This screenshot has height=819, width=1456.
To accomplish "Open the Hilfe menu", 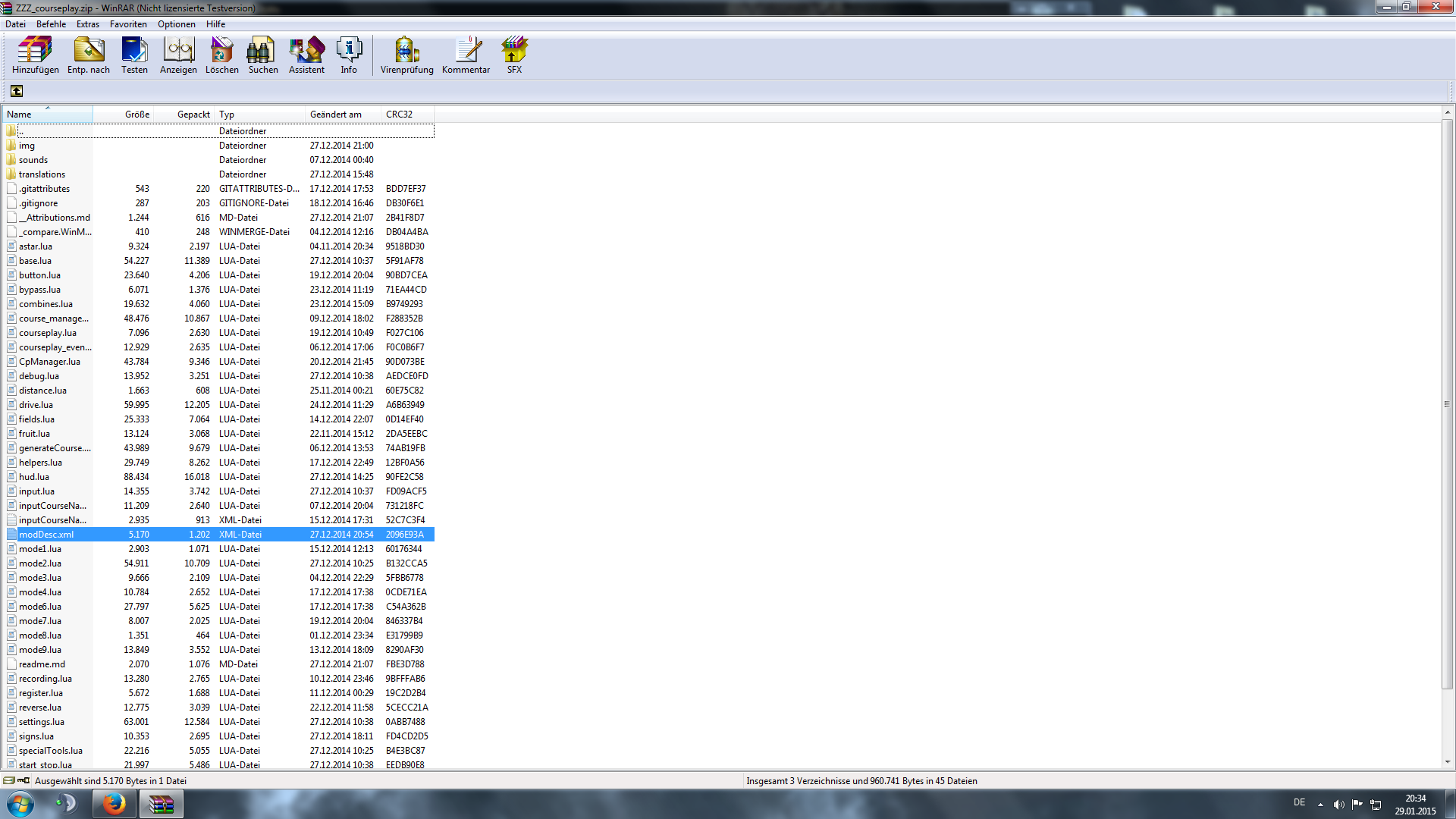I will tap(215, 24).
